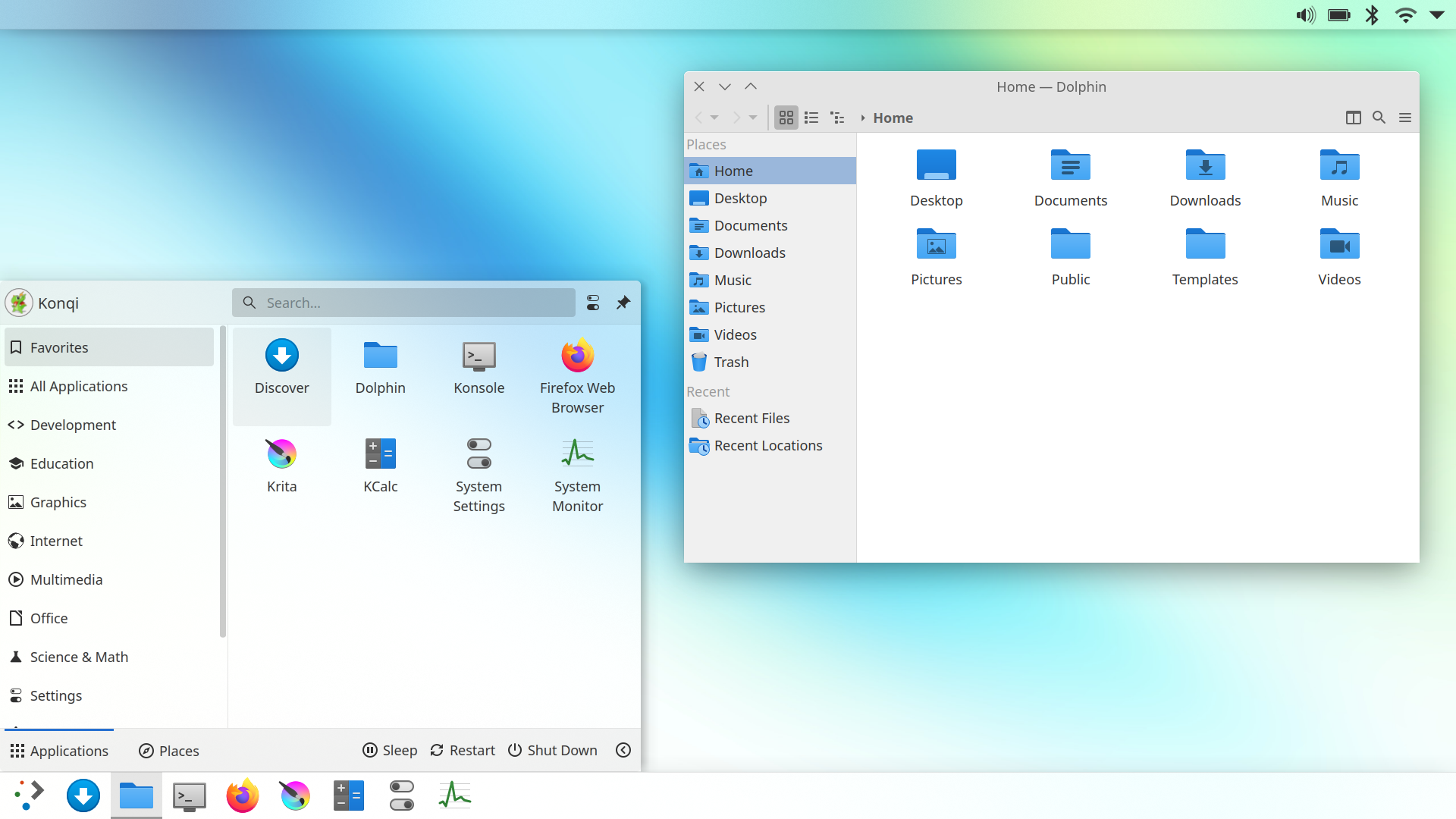Open Firefox Web Browser in launcher grid
The image size is (1456, 819).
[577, 376]
